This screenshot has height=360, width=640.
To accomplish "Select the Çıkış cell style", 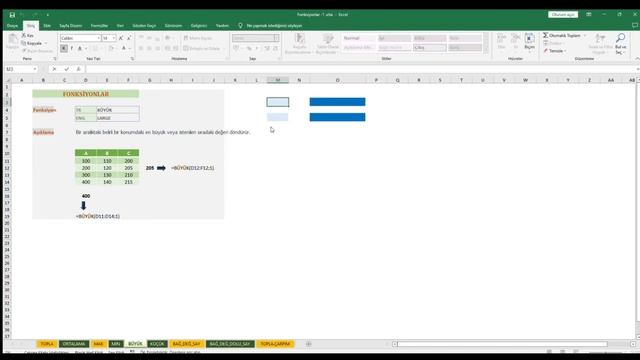I will coord(429,48).
